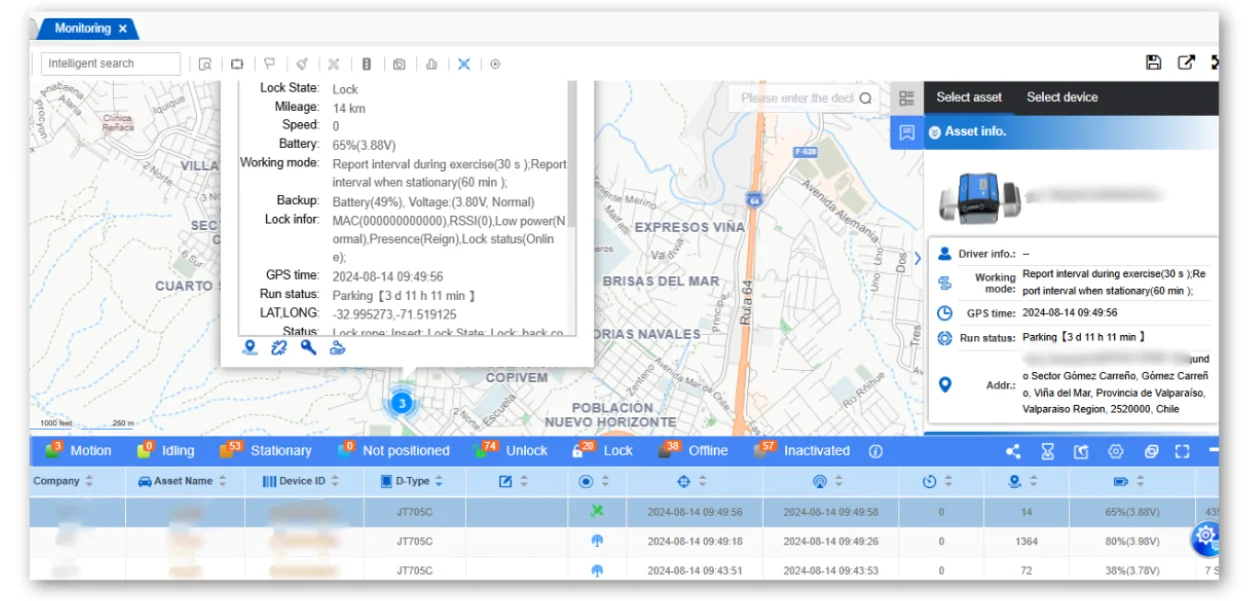Toggle the blue cross cluster icon in toolbar
This screenshot has height=601, width=1258.
click(x=464, y=64)
